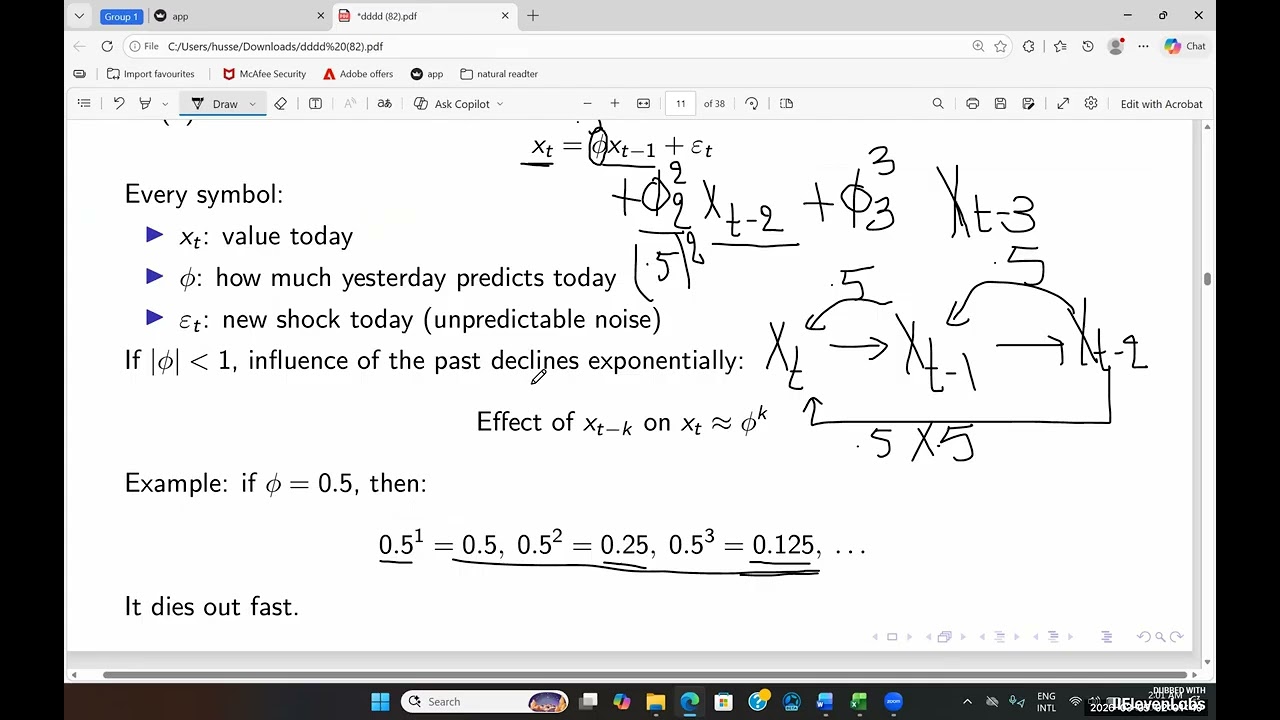
Task: Save the PDF file
Action: coord(1000,104)
